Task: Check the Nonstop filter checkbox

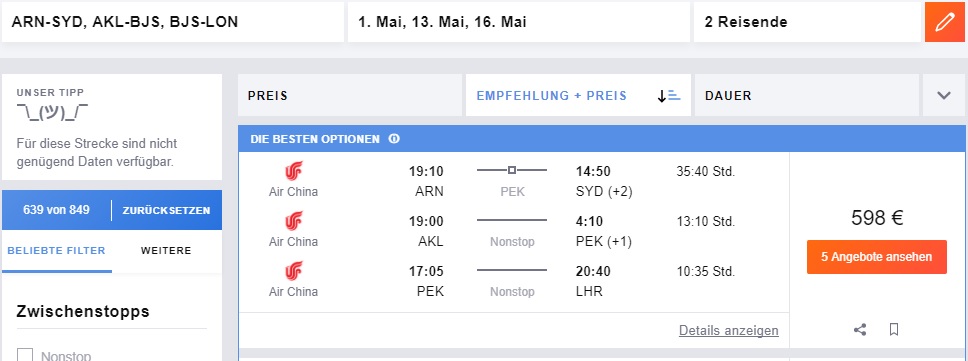Action: point(25,355)
